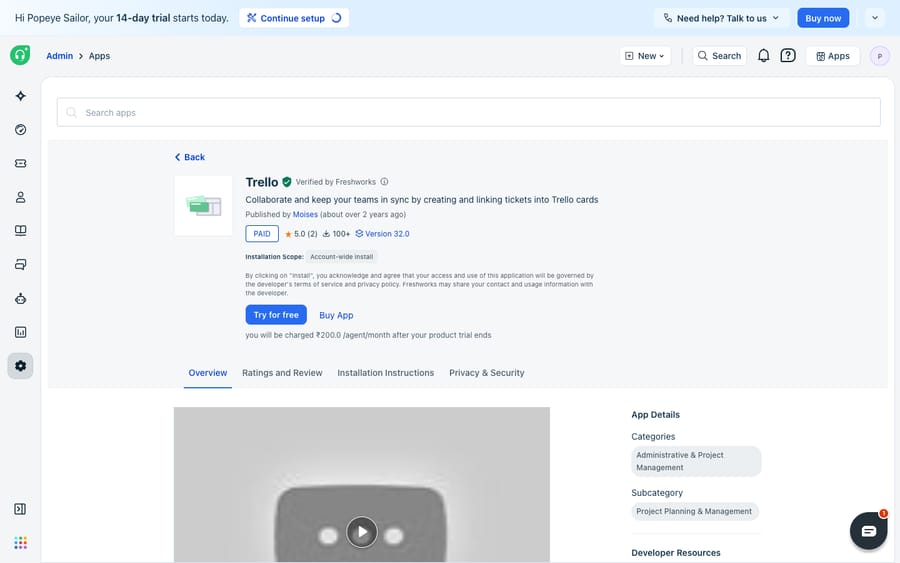900x563 pixels.
Task: Open the New dropdown
Action: 645,56
